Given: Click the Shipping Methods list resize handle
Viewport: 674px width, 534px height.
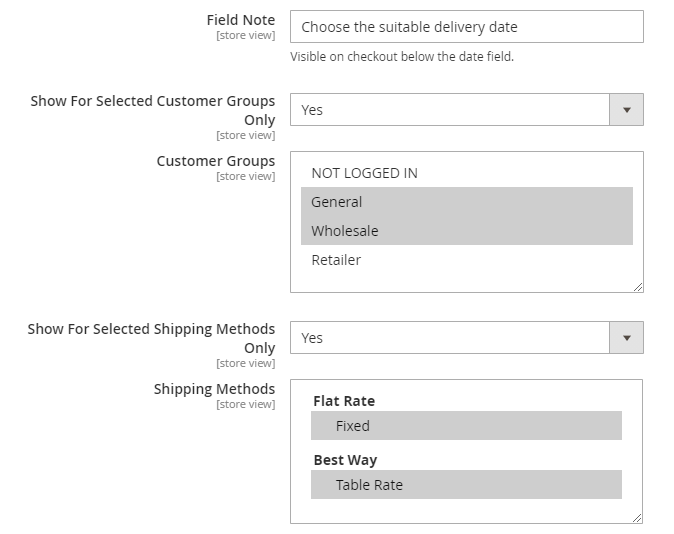Looking at the screenshot, I should (x=637, y=517).
